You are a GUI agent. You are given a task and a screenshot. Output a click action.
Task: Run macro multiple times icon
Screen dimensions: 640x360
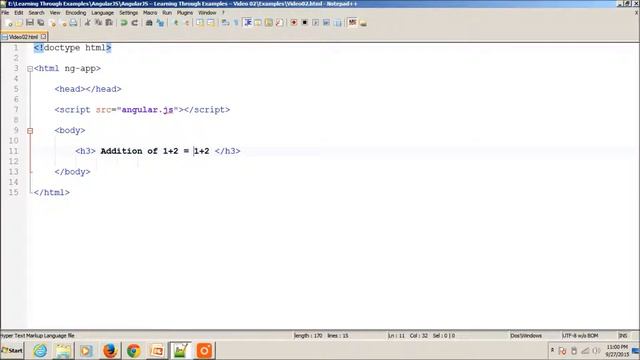326,23
